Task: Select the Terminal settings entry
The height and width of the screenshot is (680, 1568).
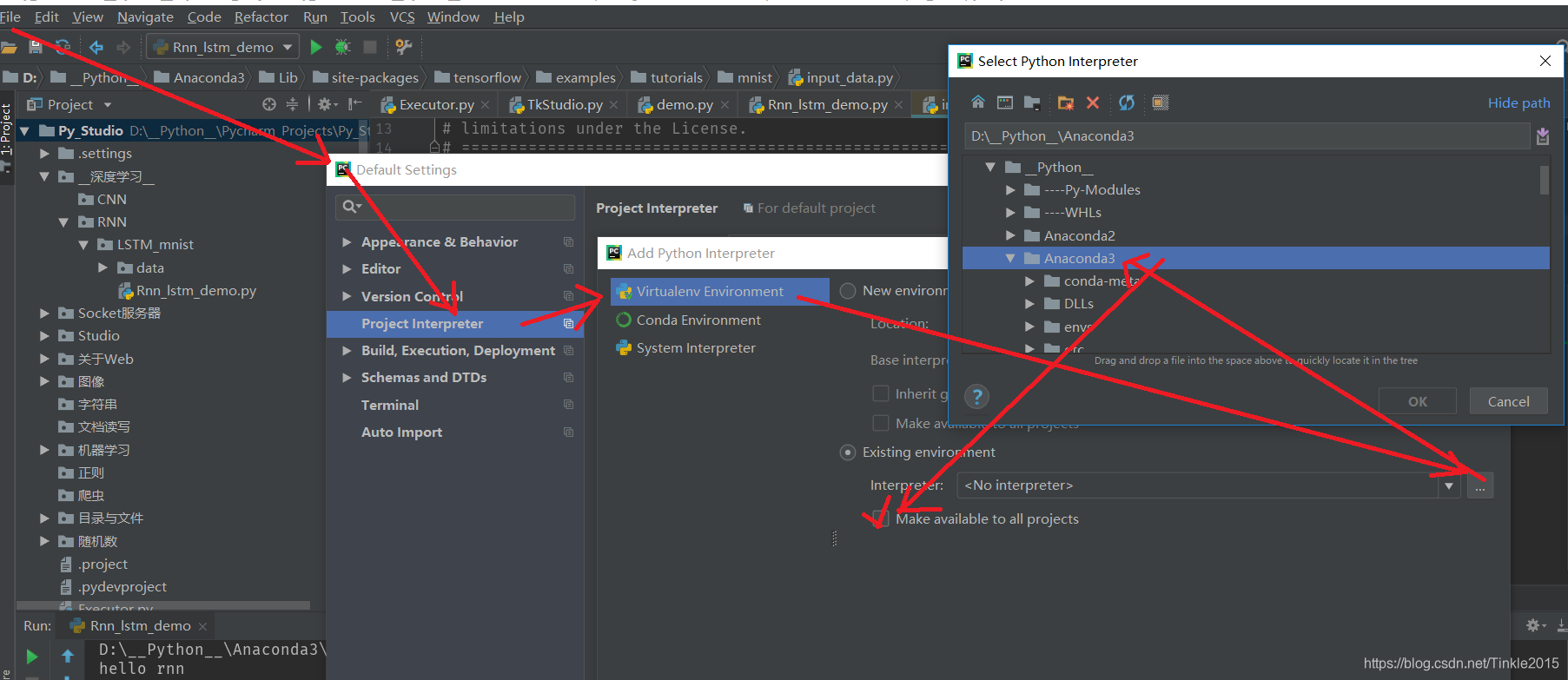Action: pos(390,406)
